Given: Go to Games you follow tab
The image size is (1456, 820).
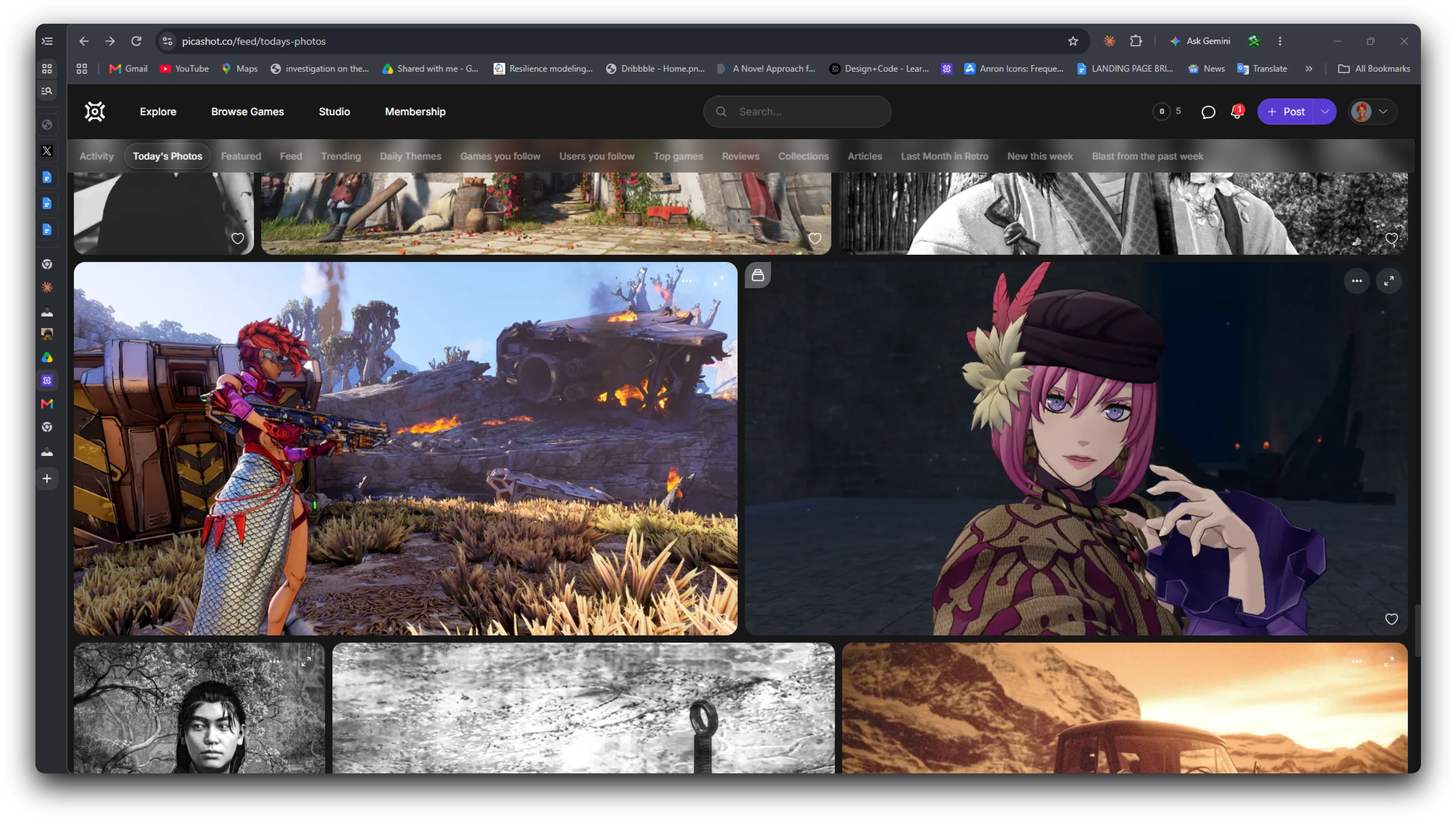Looking at the screenshot, I should (x=500, y=156).
